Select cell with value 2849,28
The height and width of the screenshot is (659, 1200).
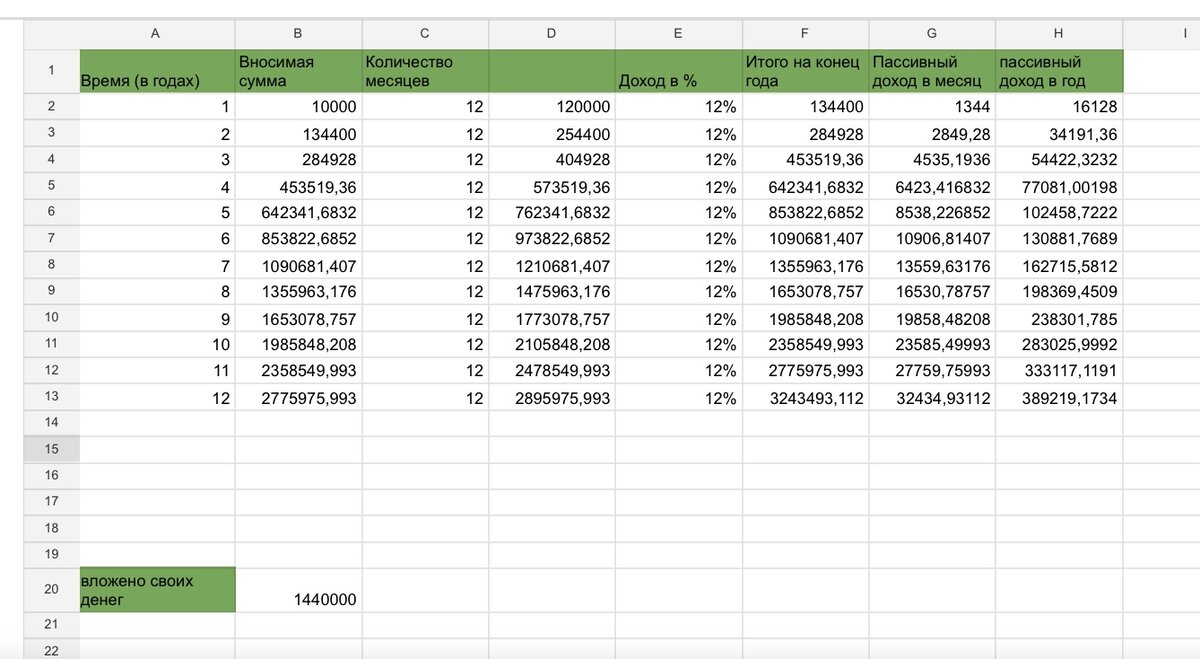coord(932,134)
